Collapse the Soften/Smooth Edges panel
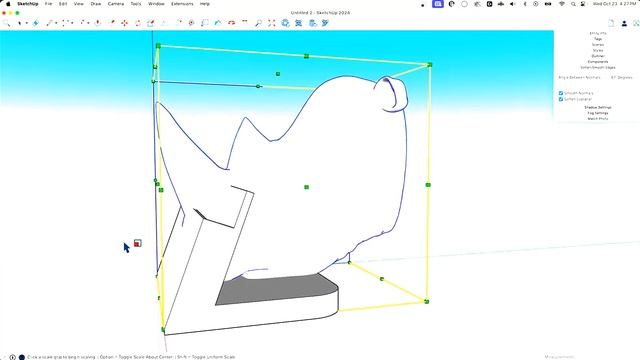Image resolution: width=640 pixels, height=360 pixels. point(598,67)
